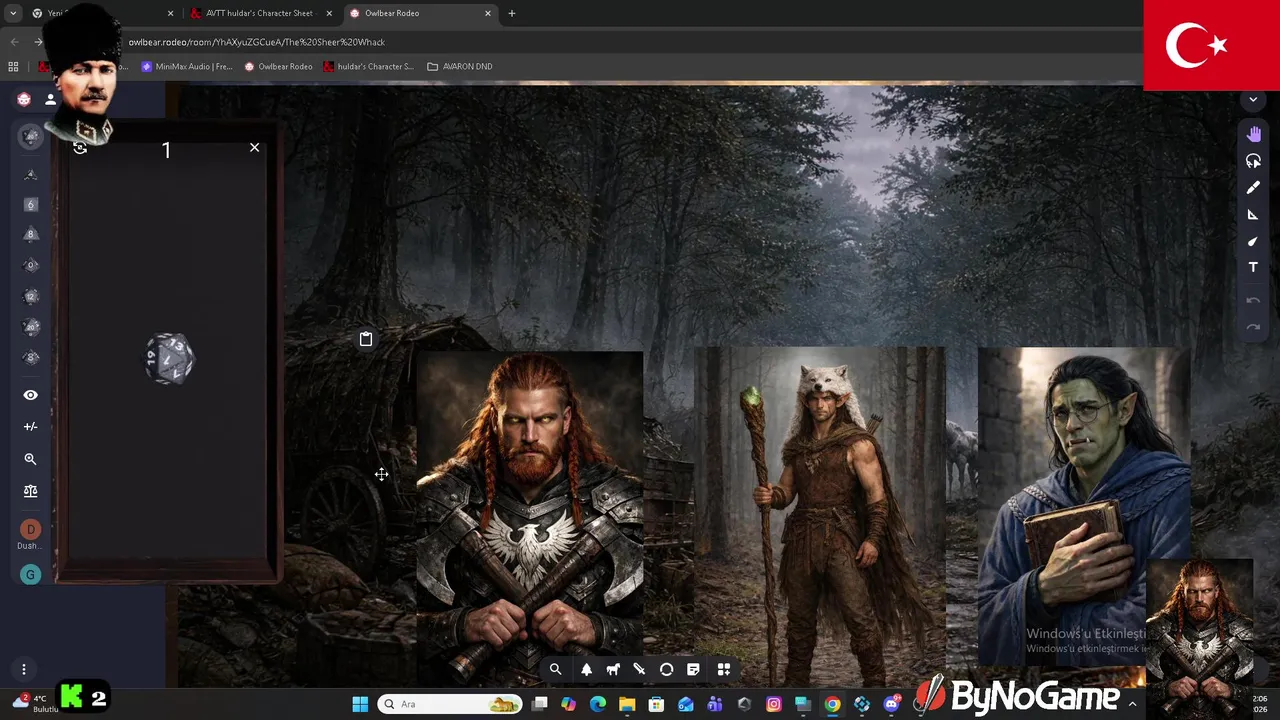Close the Owlbear Rodeo tab
The image size is (1280, 720).
tap(488, 13)
